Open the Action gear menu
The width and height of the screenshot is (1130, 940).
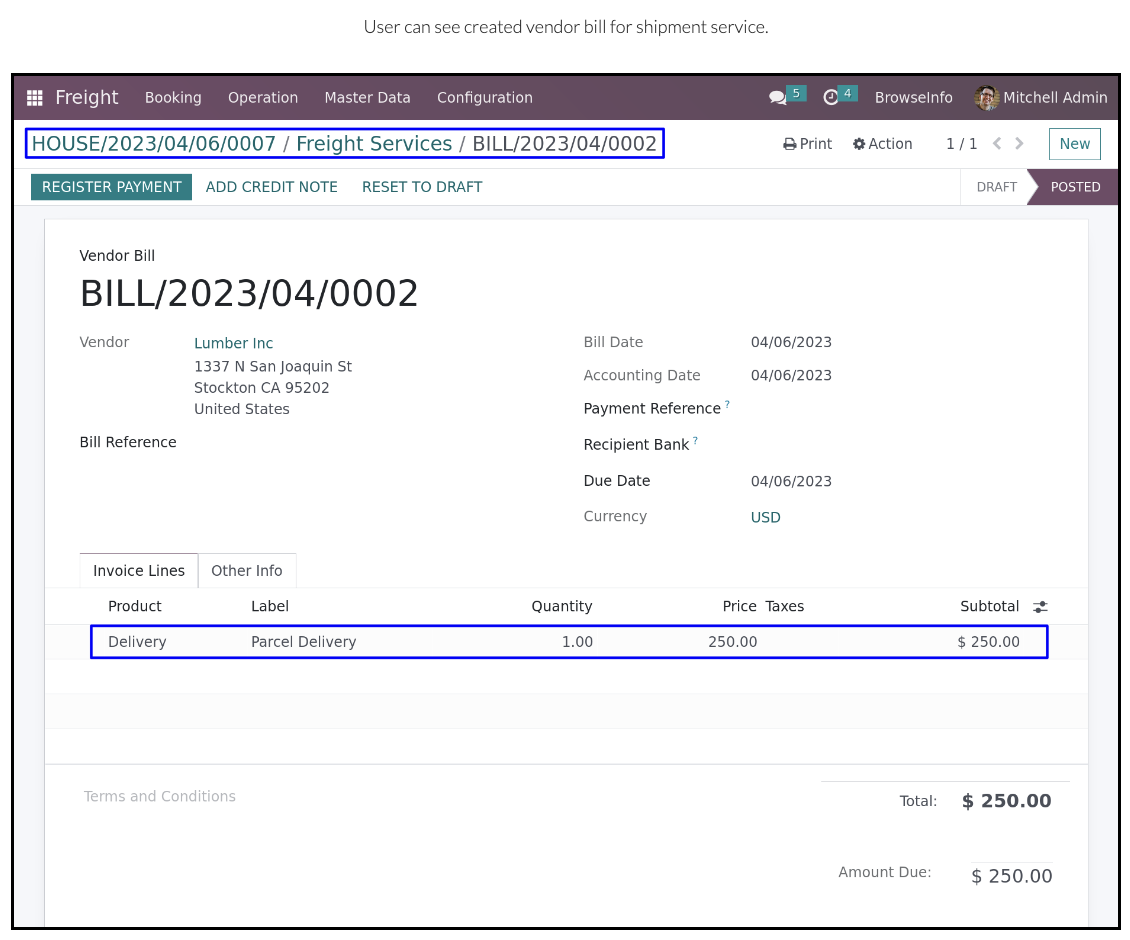(882, 144)
